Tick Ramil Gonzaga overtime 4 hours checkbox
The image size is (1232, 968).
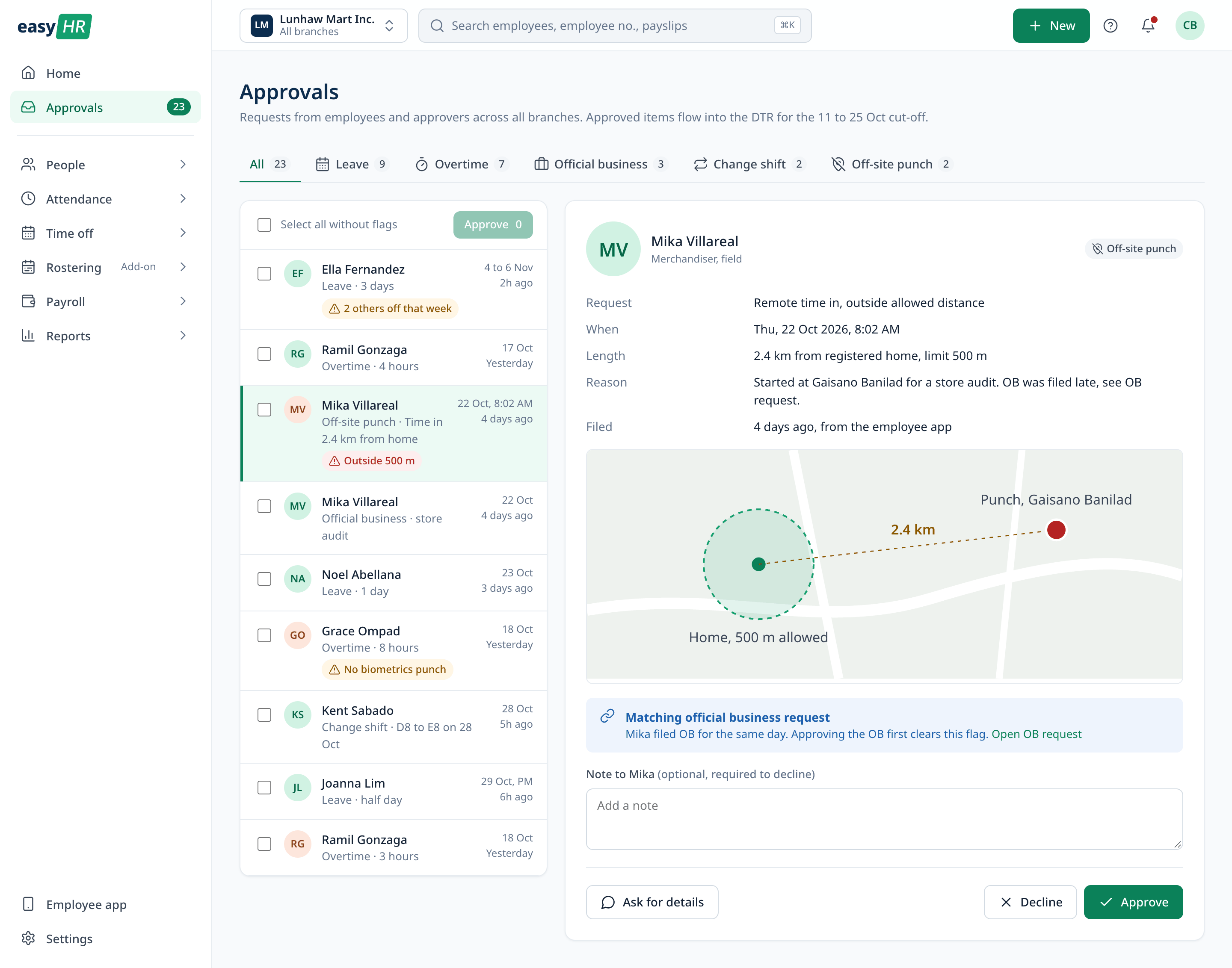coord(264,354)
